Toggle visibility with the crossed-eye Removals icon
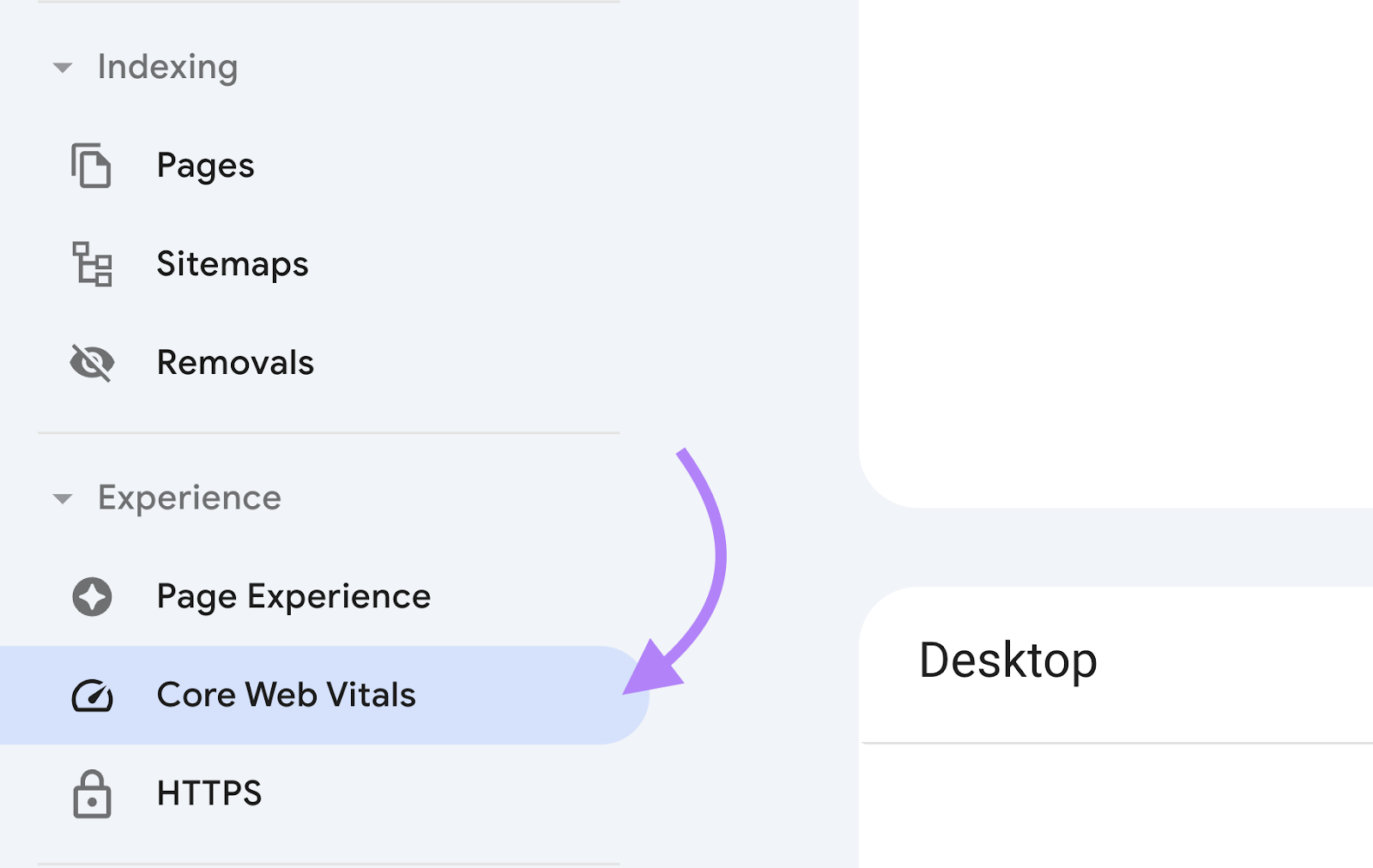1373x868 pixels. pos(91,363)
